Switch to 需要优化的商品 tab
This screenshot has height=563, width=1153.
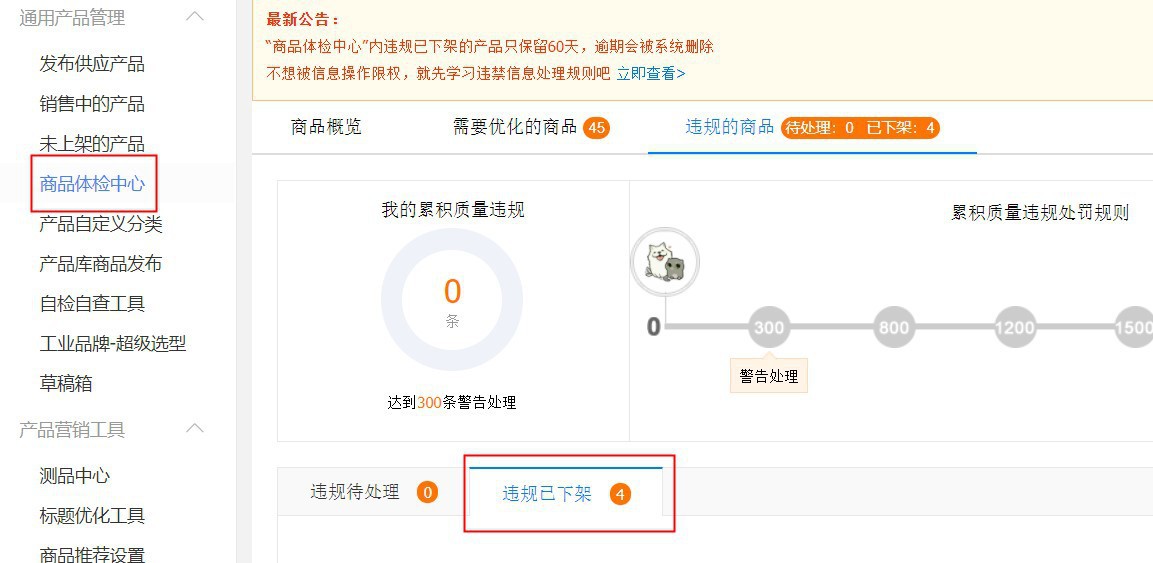pyautogui.click(x=515, y=127)
